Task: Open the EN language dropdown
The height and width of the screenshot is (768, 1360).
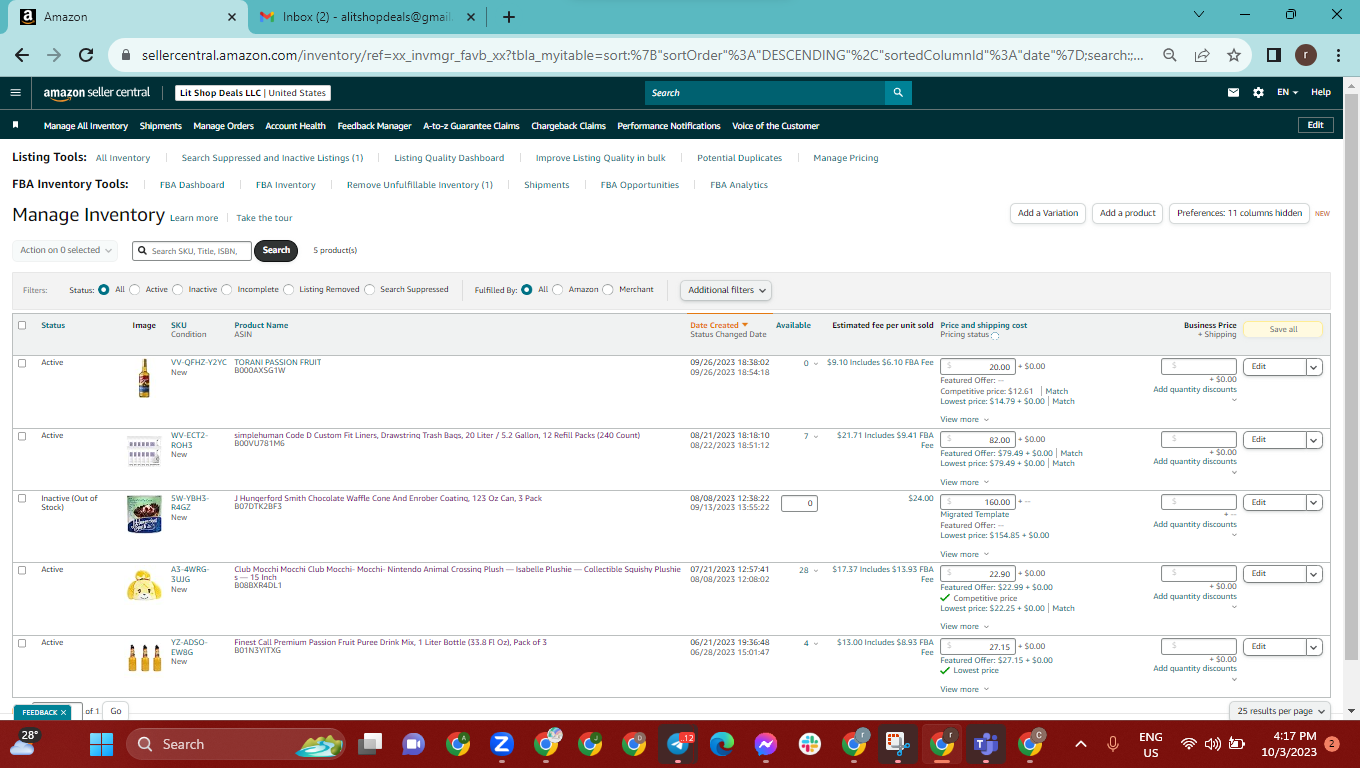Action: pos(1287,92)
